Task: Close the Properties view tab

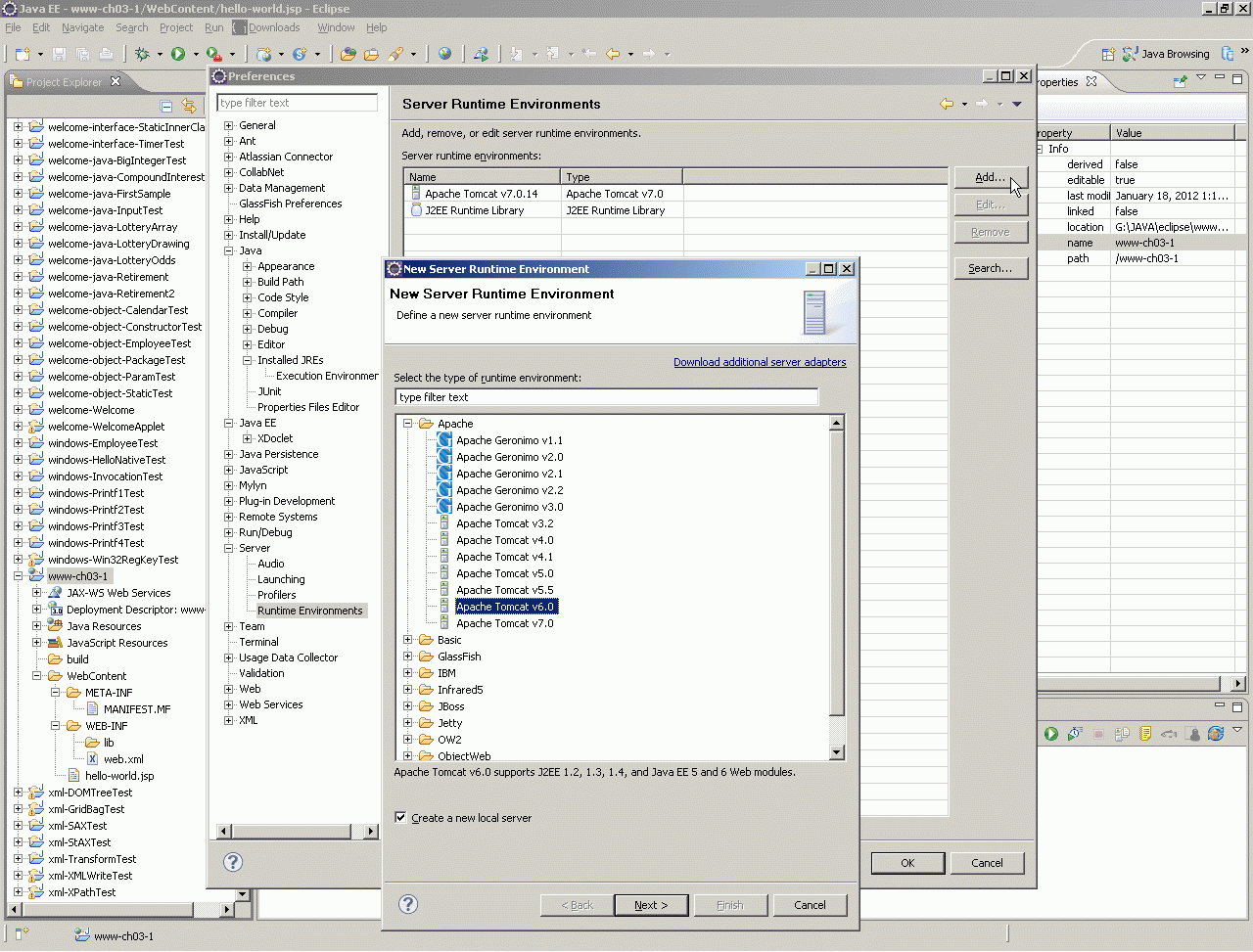Action: click(x=1091, y=81)
